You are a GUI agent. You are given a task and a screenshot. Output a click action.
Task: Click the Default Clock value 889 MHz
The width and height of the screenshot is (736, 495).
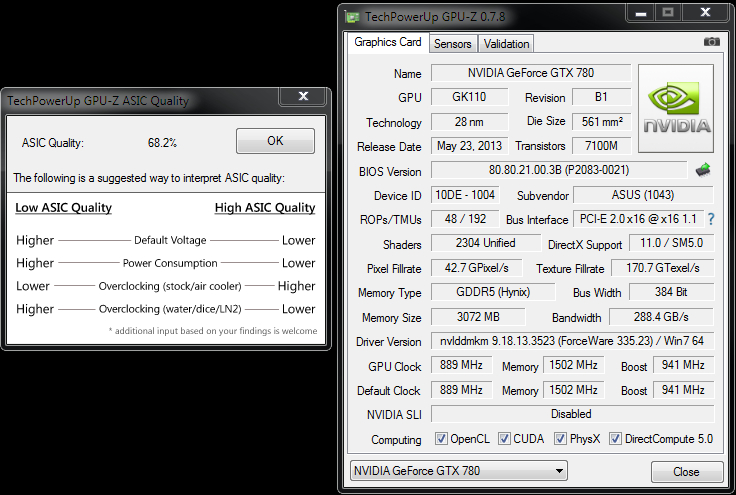[x=461, y=390]
